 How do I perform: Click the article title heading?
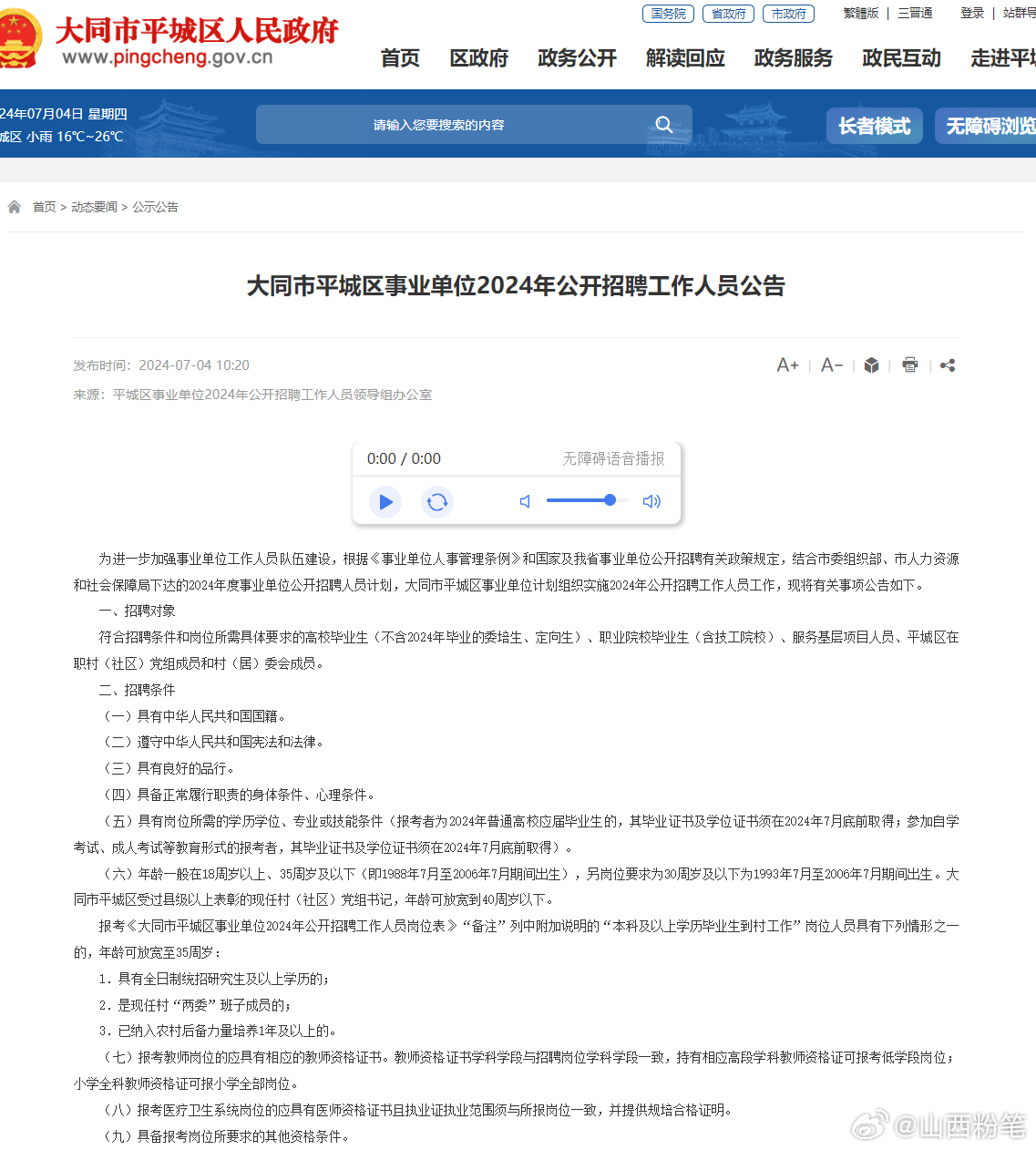516,286
